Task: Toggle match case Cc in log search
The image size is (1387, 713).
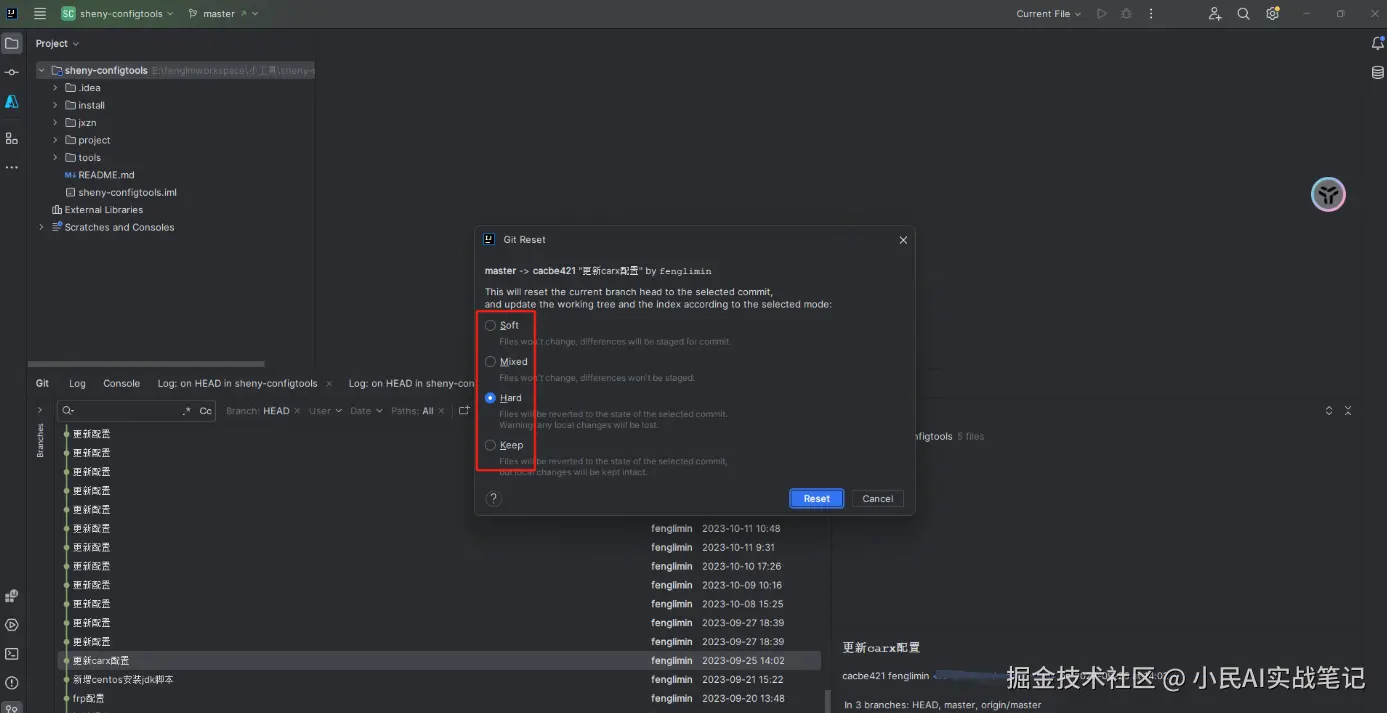Action: pos(206,411)
